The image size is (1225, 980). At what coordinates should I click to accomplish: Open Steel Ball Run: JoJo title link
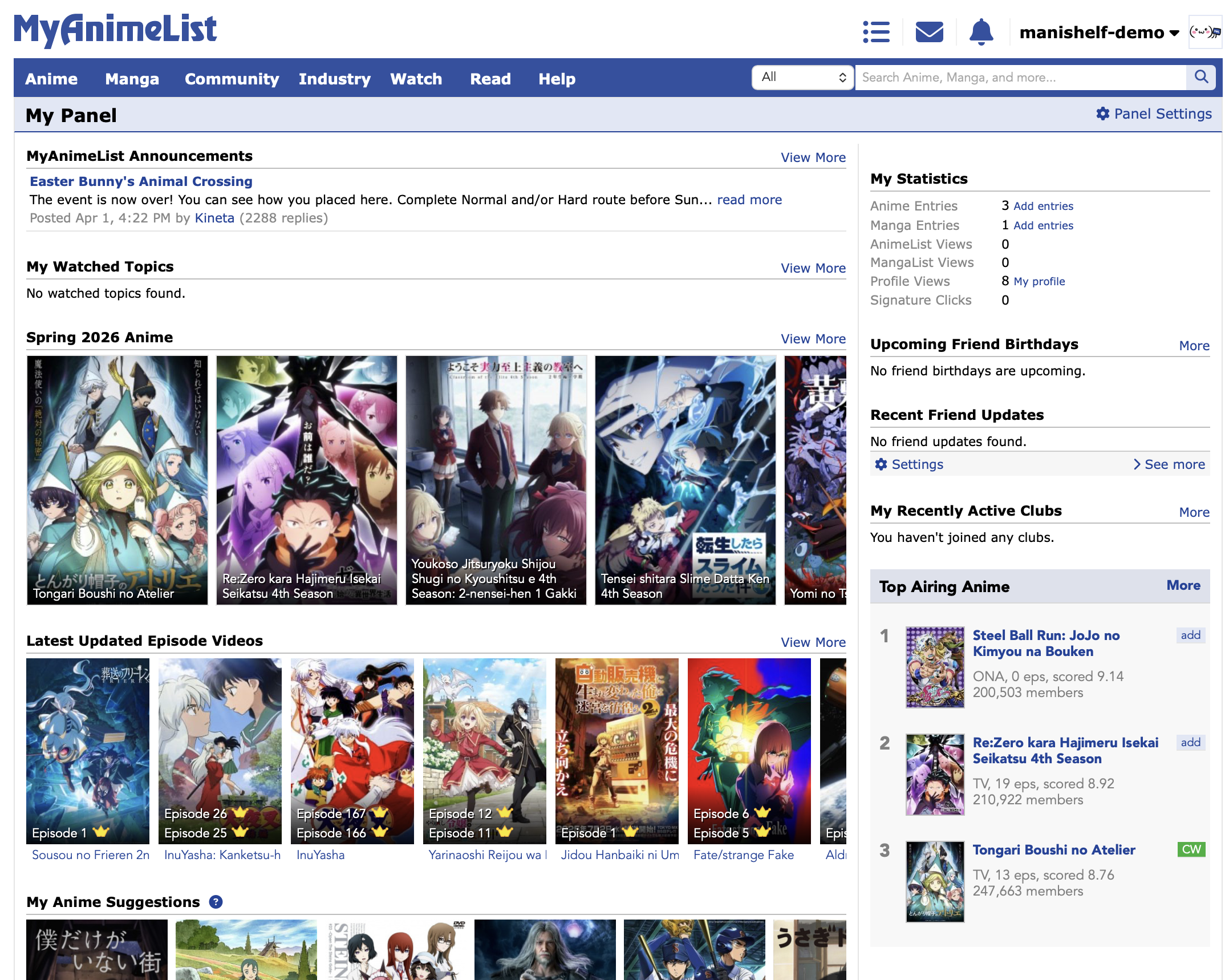coord(1046,643)
